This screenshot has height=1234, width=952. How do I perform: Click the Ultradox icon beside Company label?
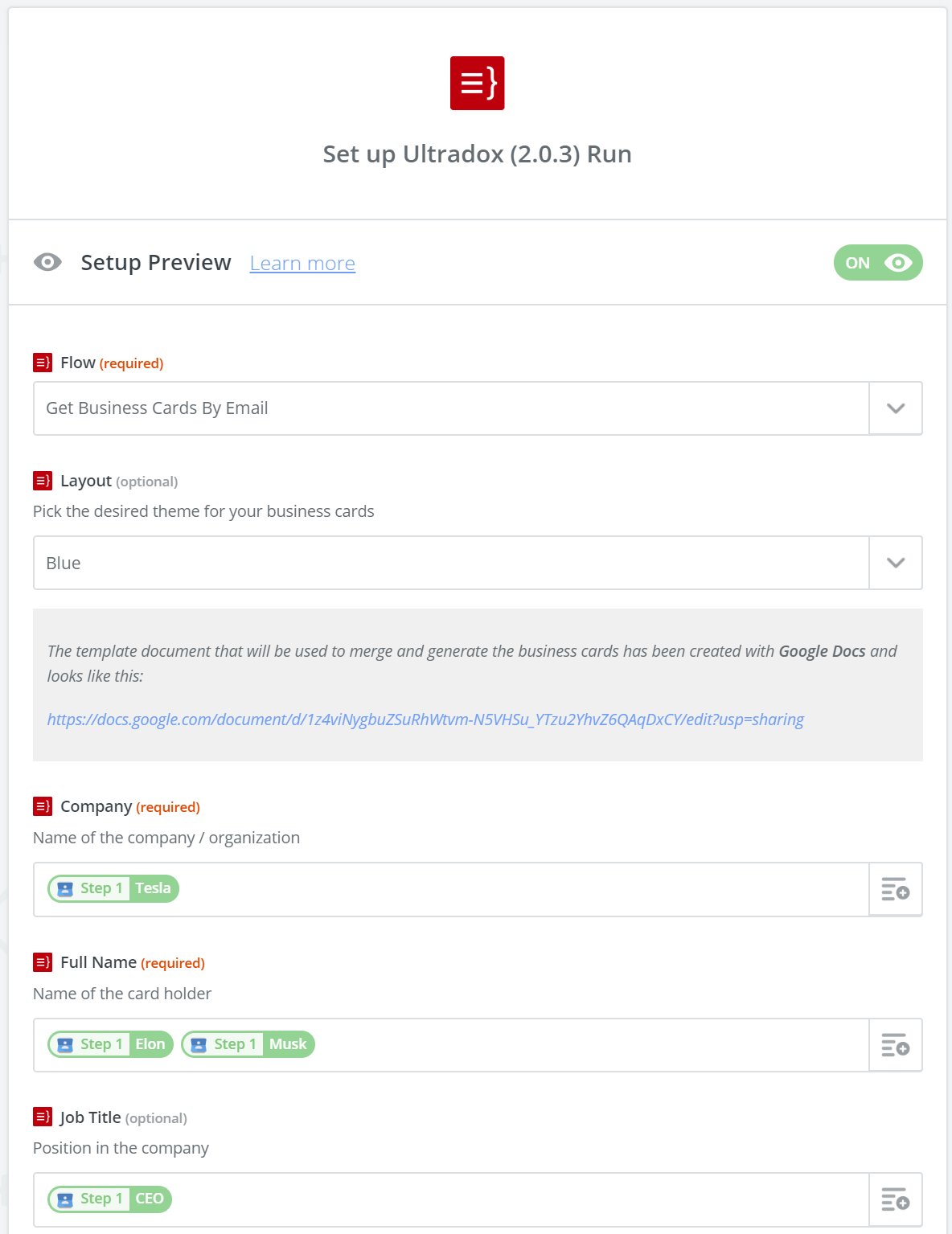coord(43,806)
